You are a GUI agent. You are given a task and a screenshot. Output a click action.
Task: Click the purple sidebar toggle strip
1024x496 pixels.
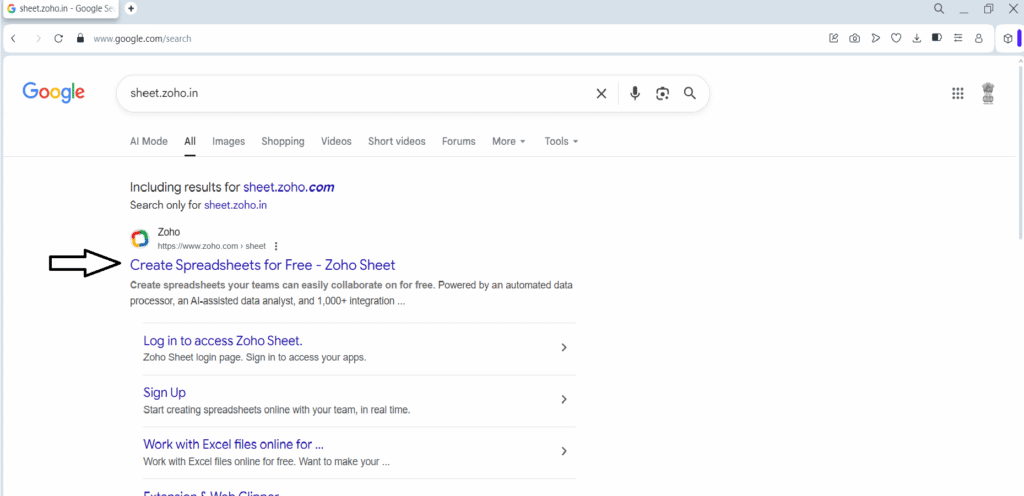pos(1019,39)
